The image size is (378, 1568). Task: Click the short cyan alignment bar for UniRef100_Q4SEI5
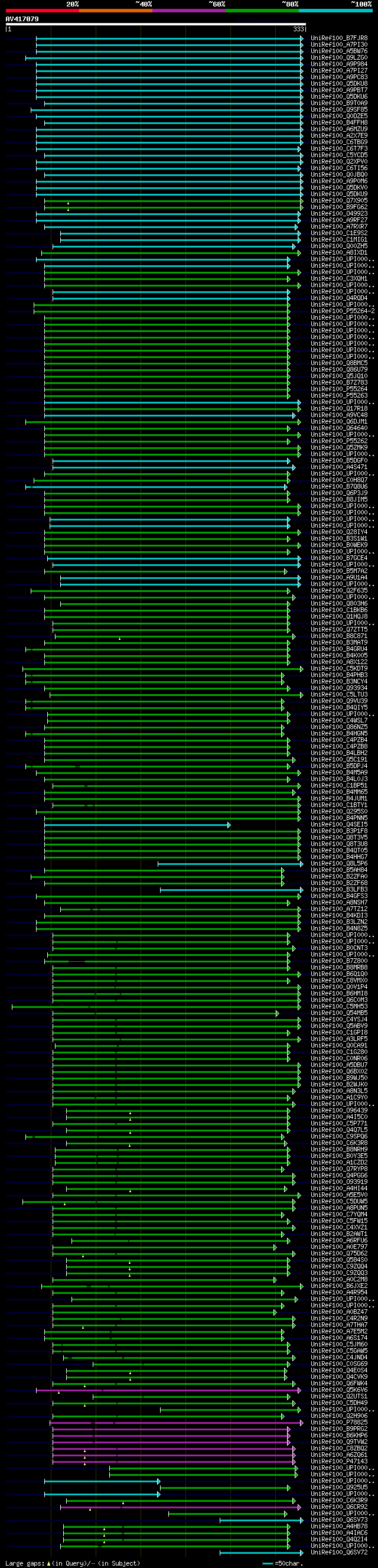138,825
